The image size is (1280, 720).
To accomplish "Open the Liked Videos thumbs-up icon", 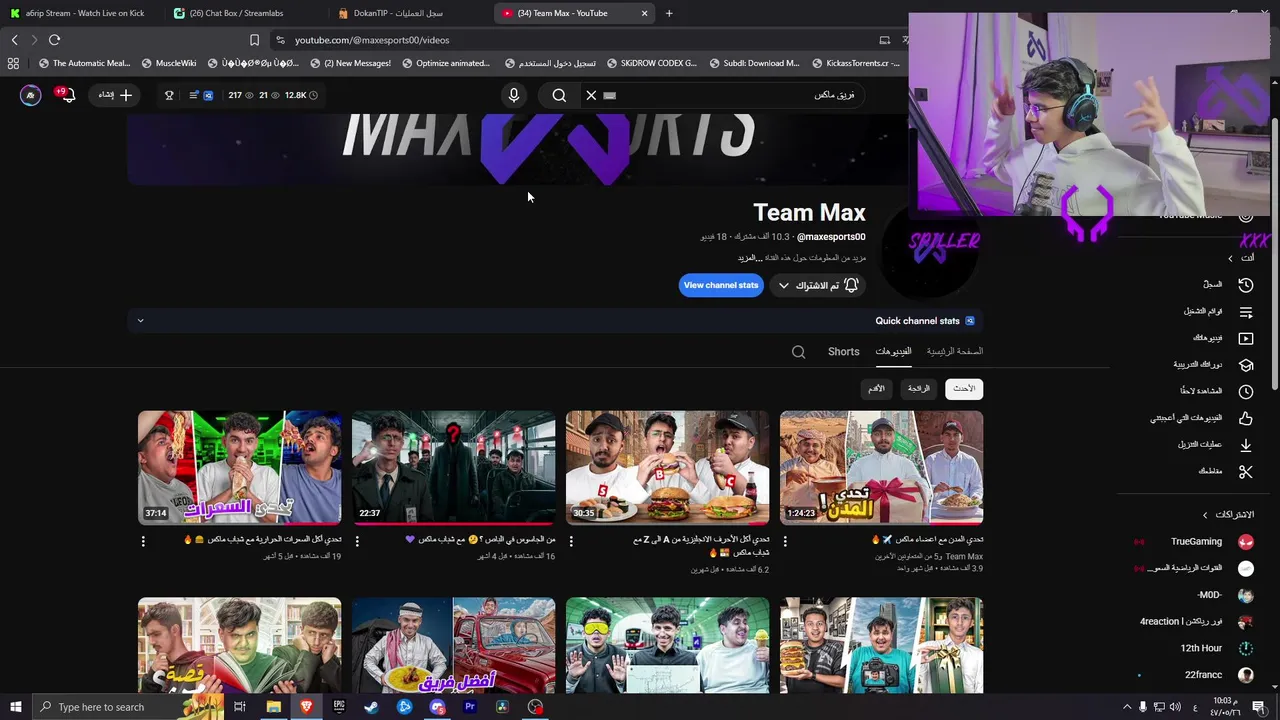I will tap(1246, 418).
